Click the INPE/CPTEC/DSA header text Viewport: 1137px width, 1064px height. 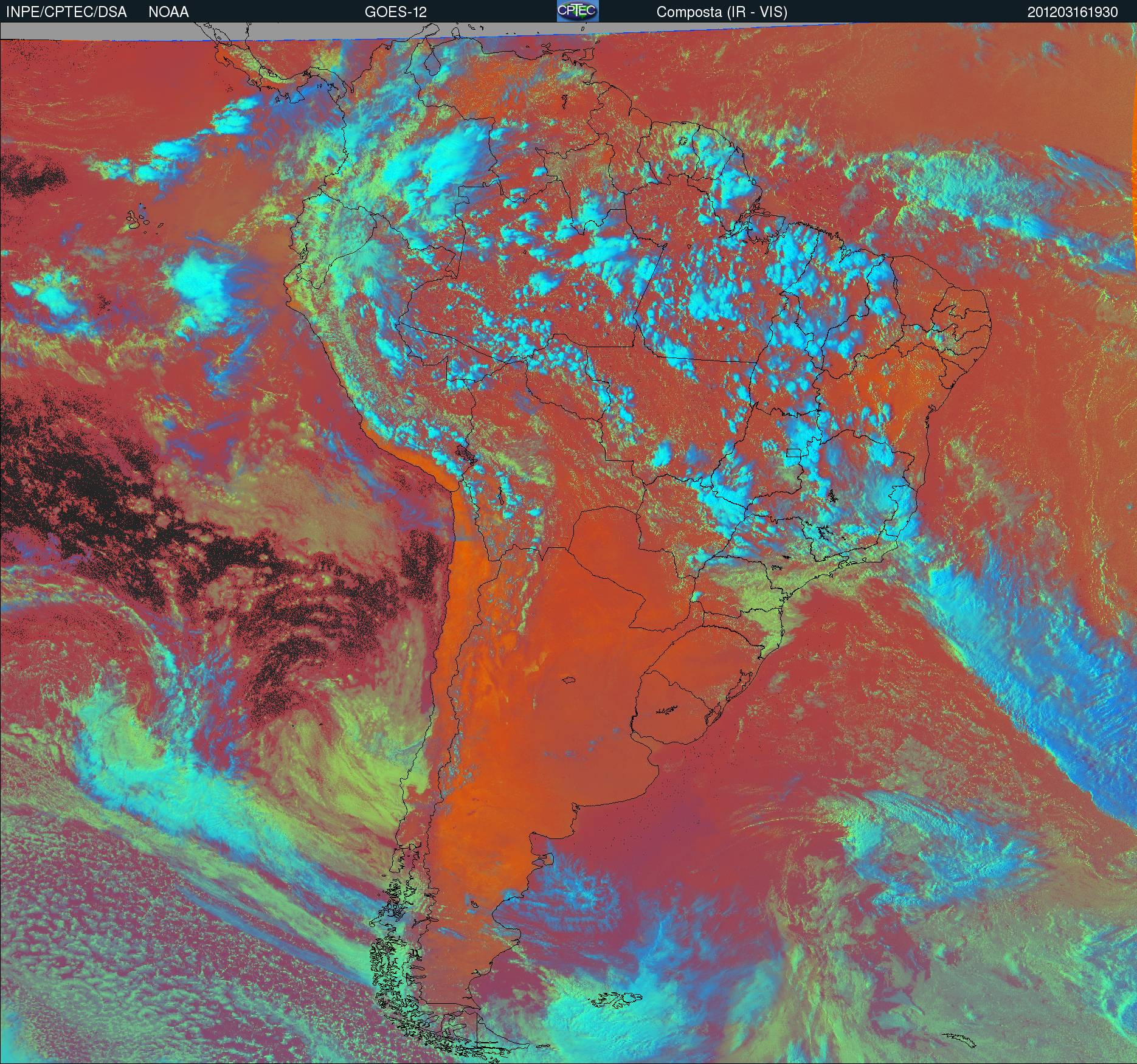click(x=66, y=12)
